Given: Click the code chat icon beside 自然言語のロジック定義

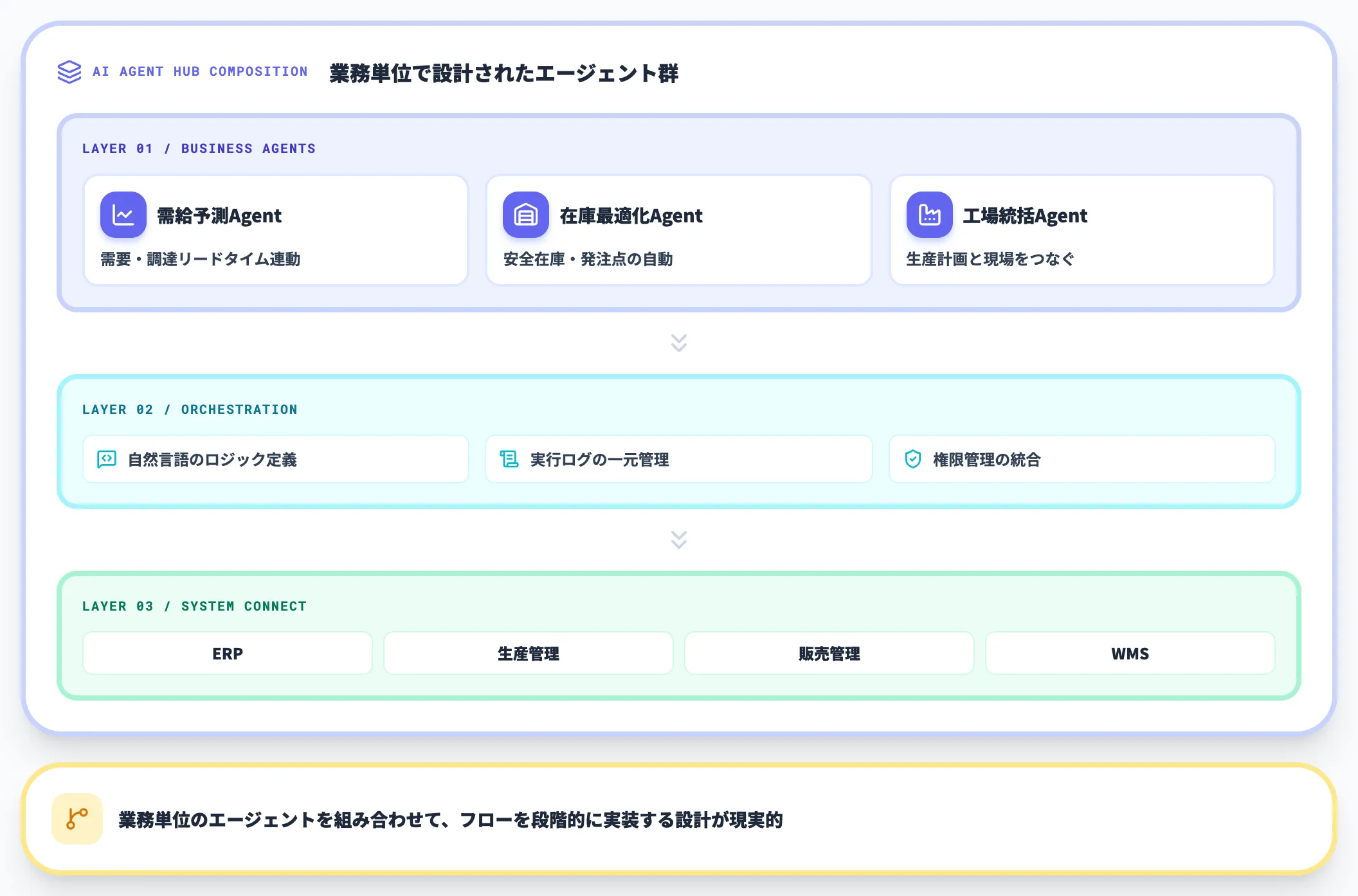Looking at the screenshot, I should (x=107, y=459).
